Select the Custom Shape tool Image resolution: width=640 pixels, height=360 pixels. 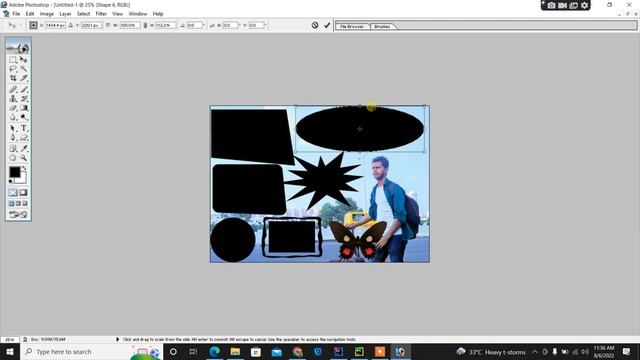pyautogui.click(x=24, y=138)
